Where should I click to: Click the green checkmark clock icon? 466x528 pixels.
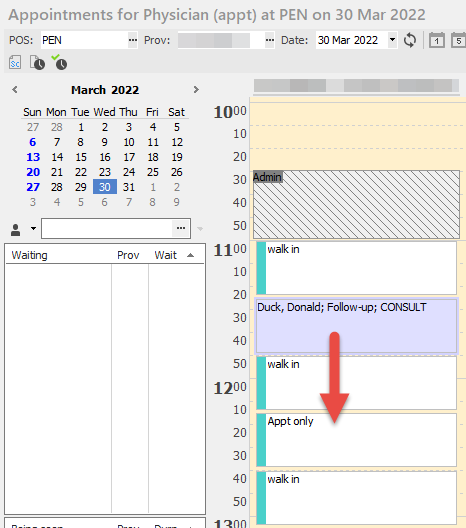pos(59,62)
